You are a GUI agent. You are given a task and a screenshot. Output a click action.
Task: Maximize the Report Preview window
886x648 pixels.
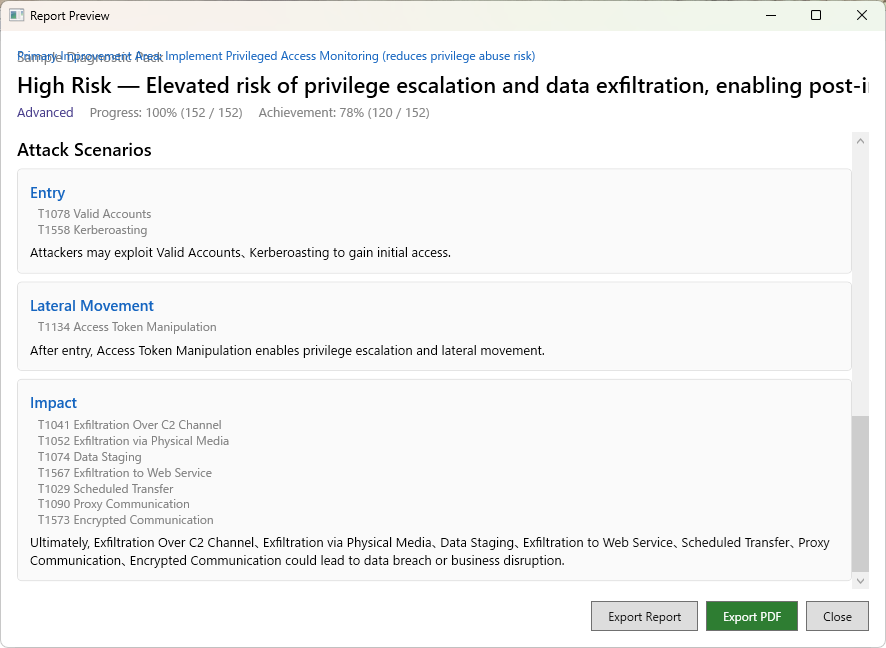click(x=816, y=16)
